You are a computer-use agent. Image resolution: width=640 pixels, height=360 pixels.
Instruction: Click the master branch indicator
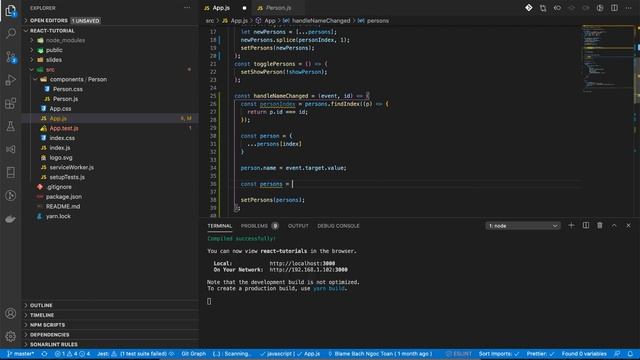pos(20,354)
